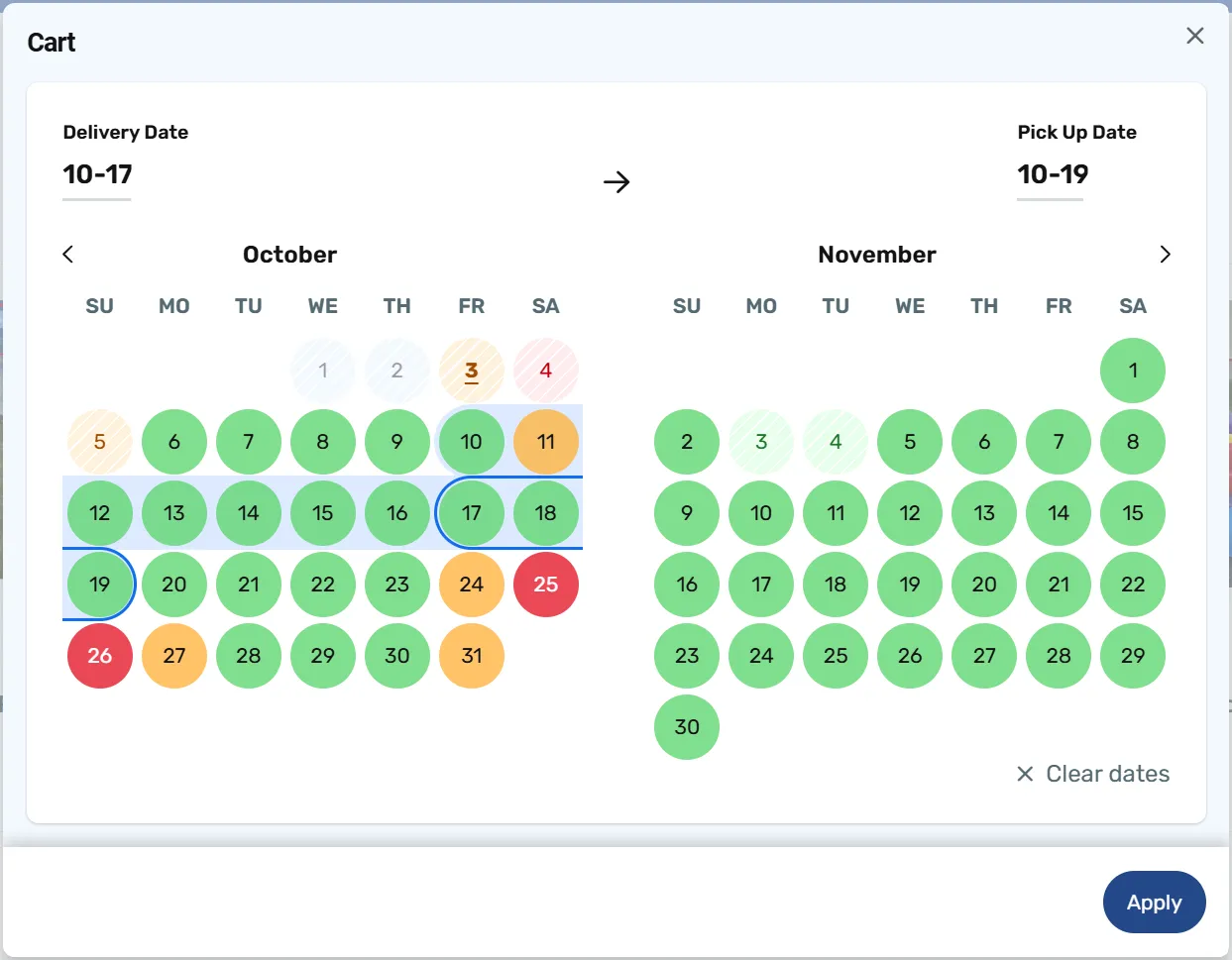Choose the faded November 3 date
This screenshot has width=1232, height=960.
[x=761, y=442]
